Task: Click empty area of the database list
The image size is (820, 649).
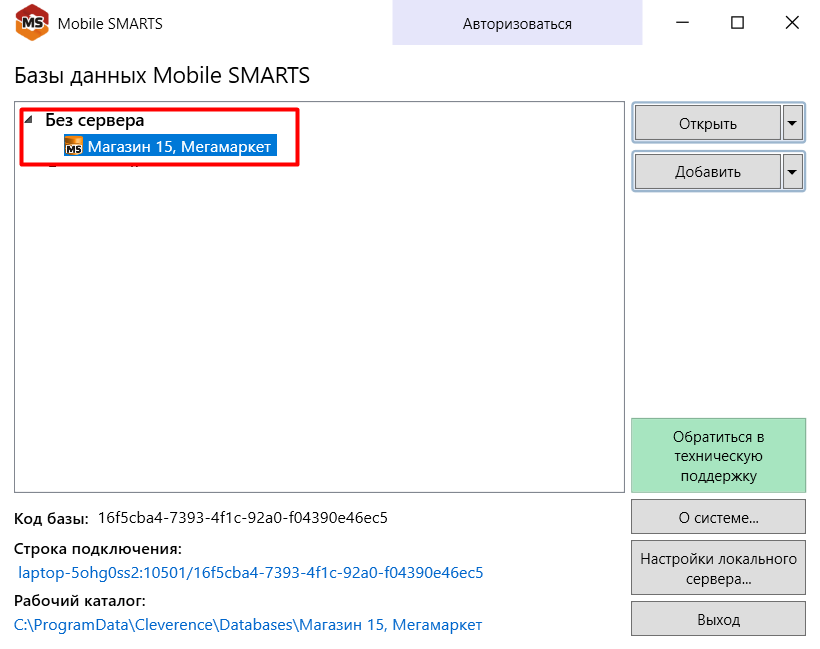Action: (x=319, y=324)
